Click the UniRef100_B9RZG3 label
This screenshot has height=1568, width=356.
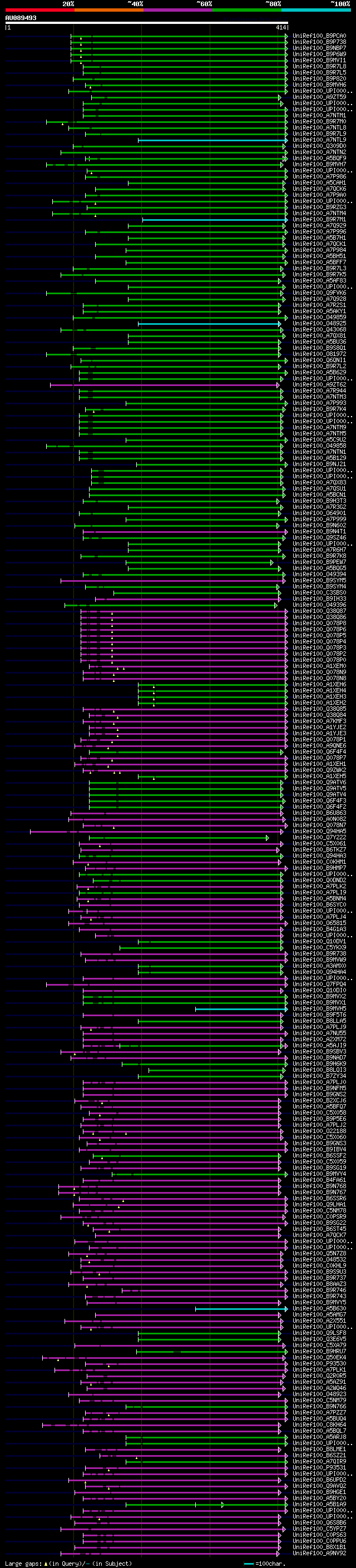319,207
